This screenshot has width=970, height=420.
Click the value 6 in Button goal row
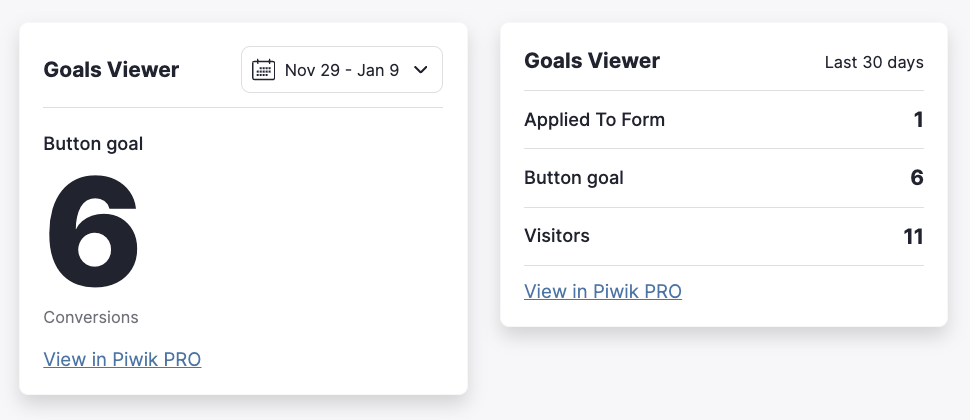[x=917, y=178]
